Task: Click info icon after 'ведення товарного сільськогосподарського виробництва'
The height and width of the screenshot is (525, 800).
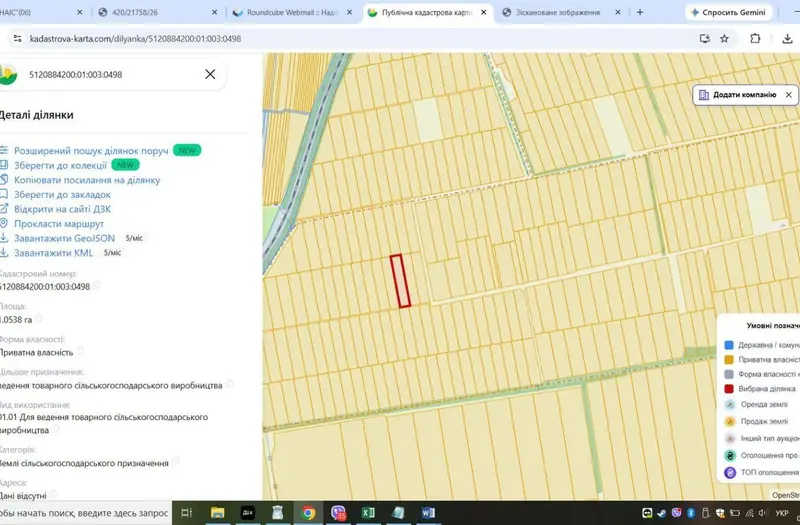Action: [229, 384]
